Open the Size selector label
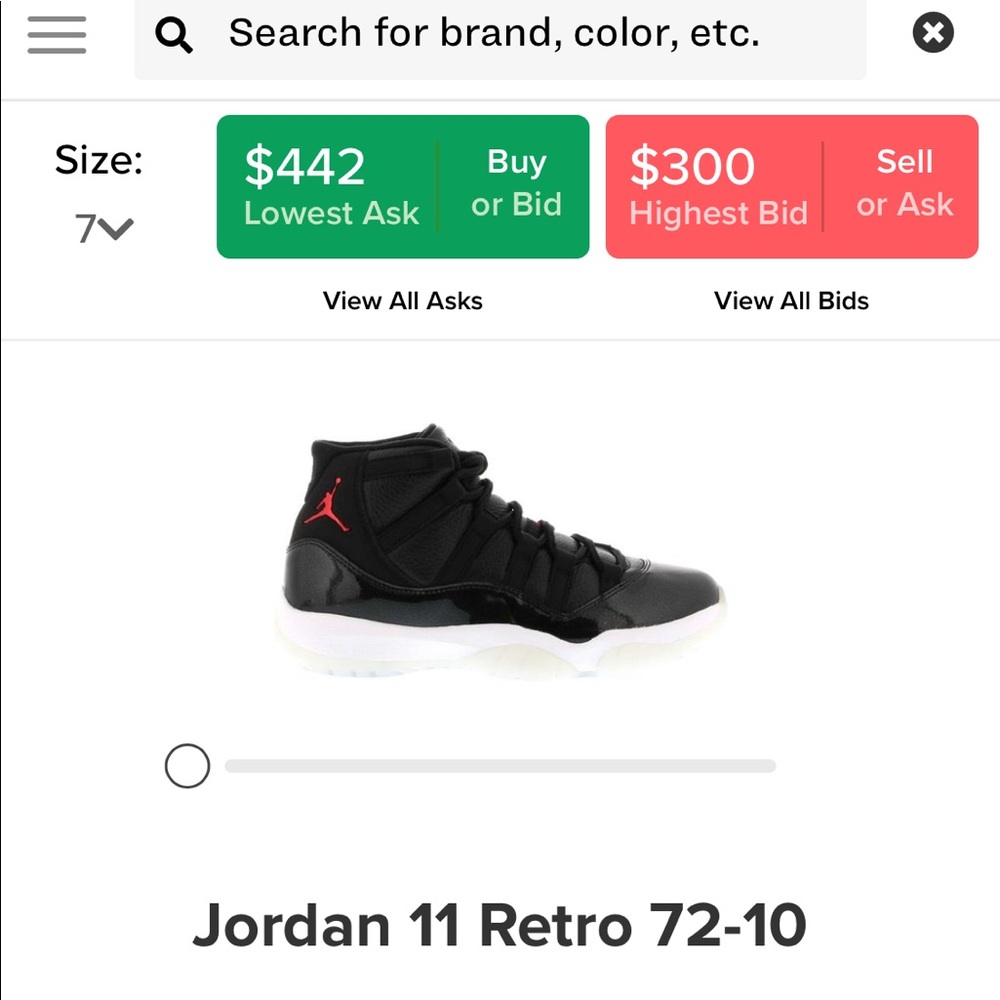This screenshot has width=1000, height=1000. coord(99,159)
